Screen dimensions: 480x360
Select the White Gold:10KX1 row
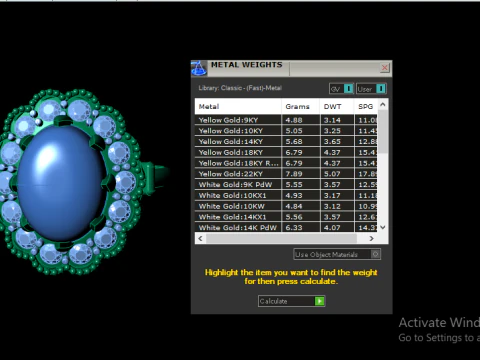286,195
